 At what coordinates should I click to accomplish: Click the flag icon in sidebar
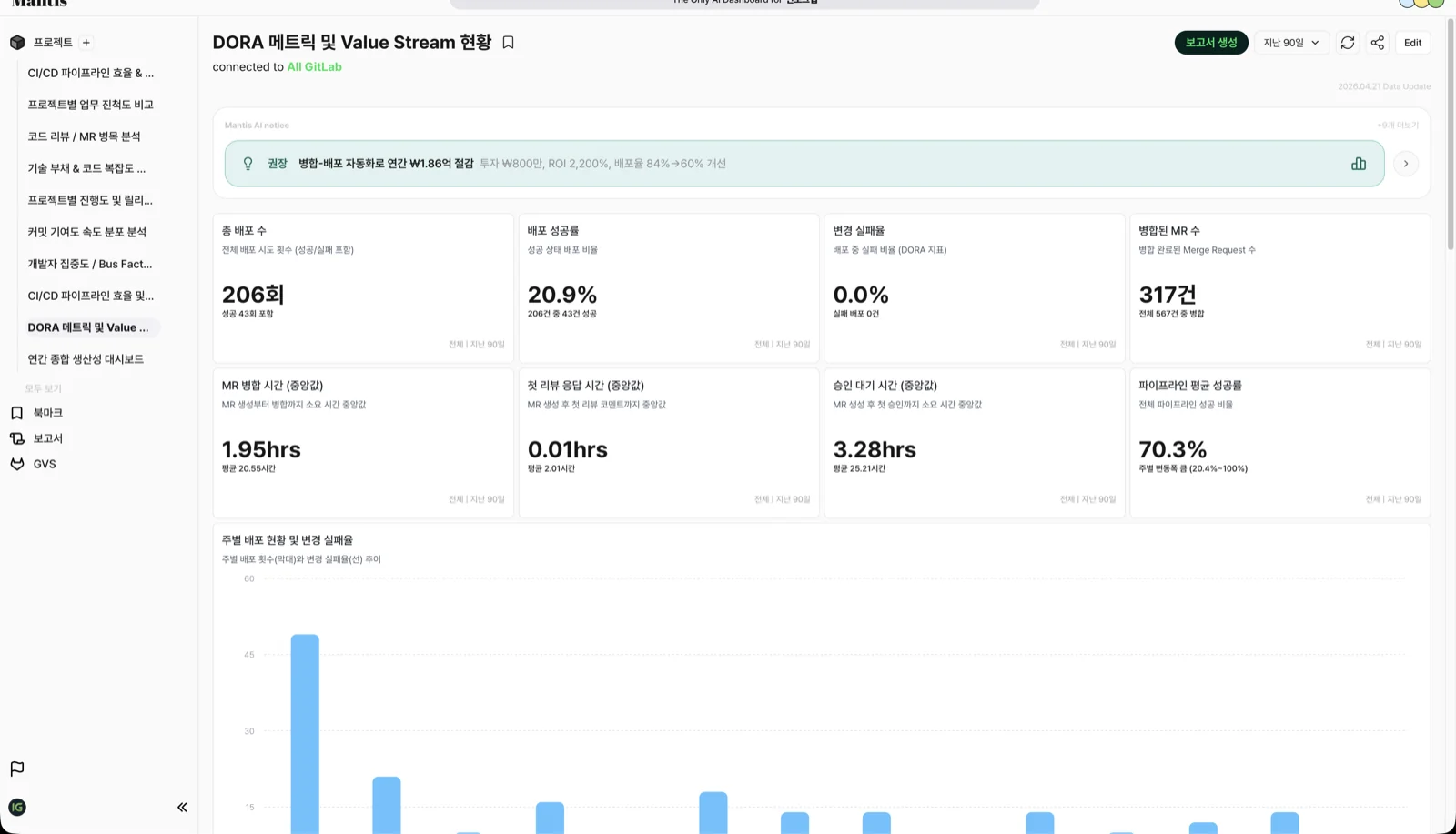(x=17, y=769)
